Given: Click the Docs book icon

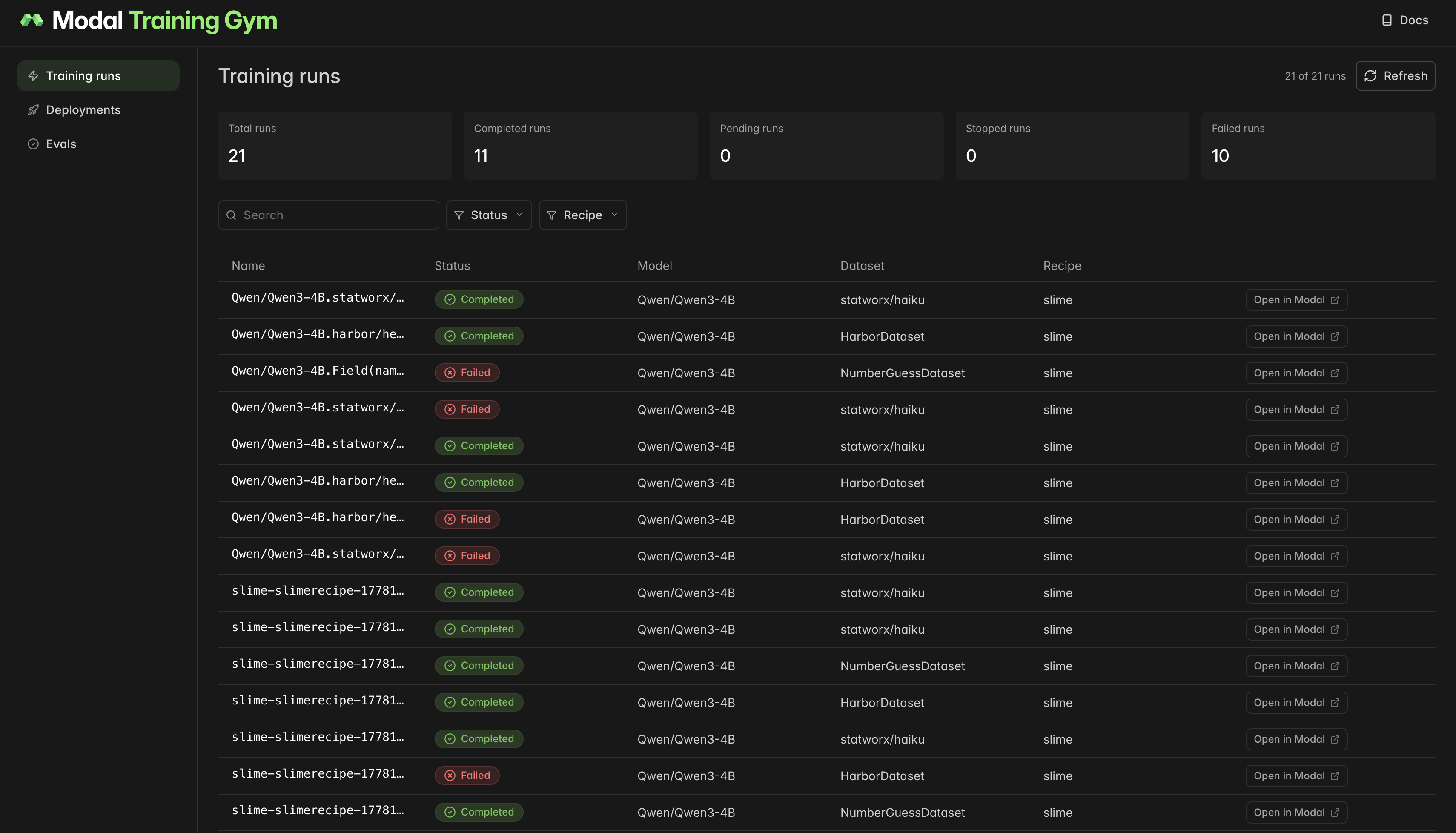Looking at the screenshot, I should coord(1387,20).
